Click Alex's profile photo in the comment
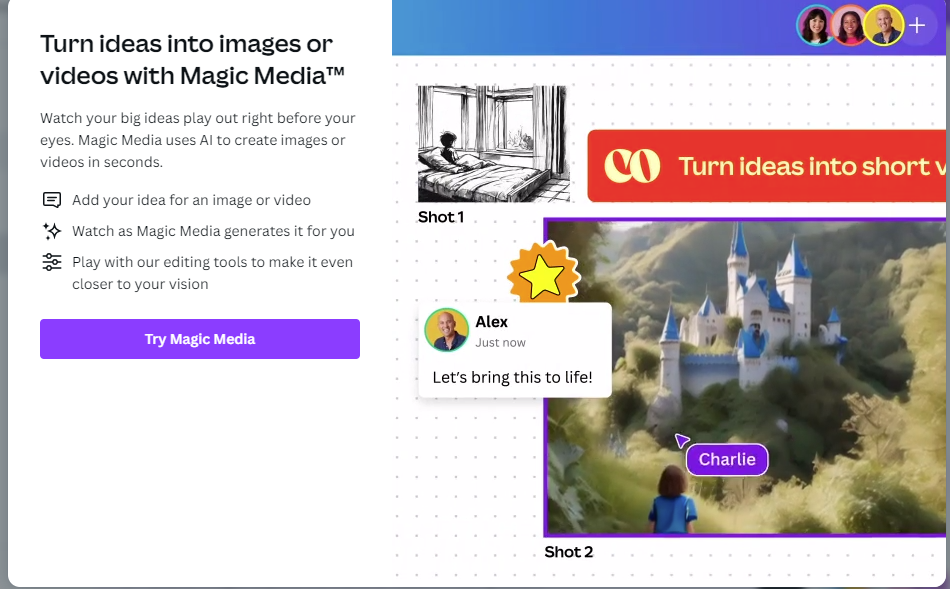Image resolution: width=950 pixels, height=589 pixels. 446,330
